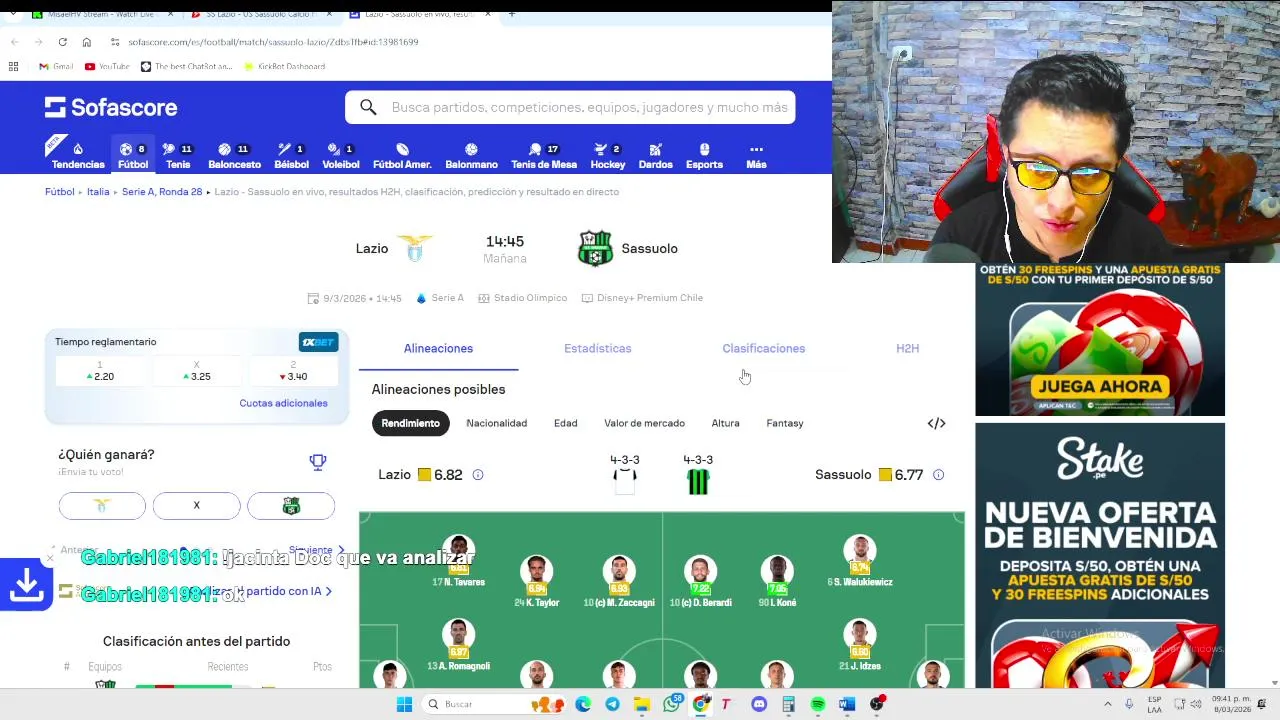The image size is (1280, 720).
Task: Click the blue download button overlay
Action: coord(26,585)
